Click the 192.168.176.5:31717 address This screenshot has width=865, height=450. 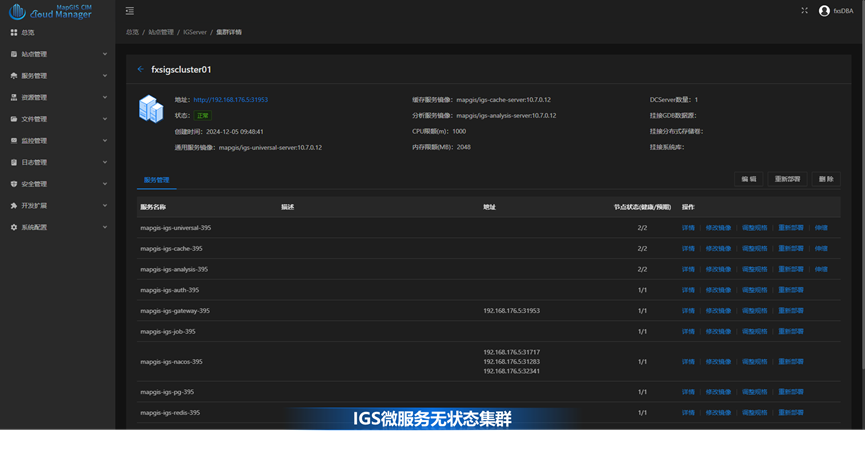point(511,352)
